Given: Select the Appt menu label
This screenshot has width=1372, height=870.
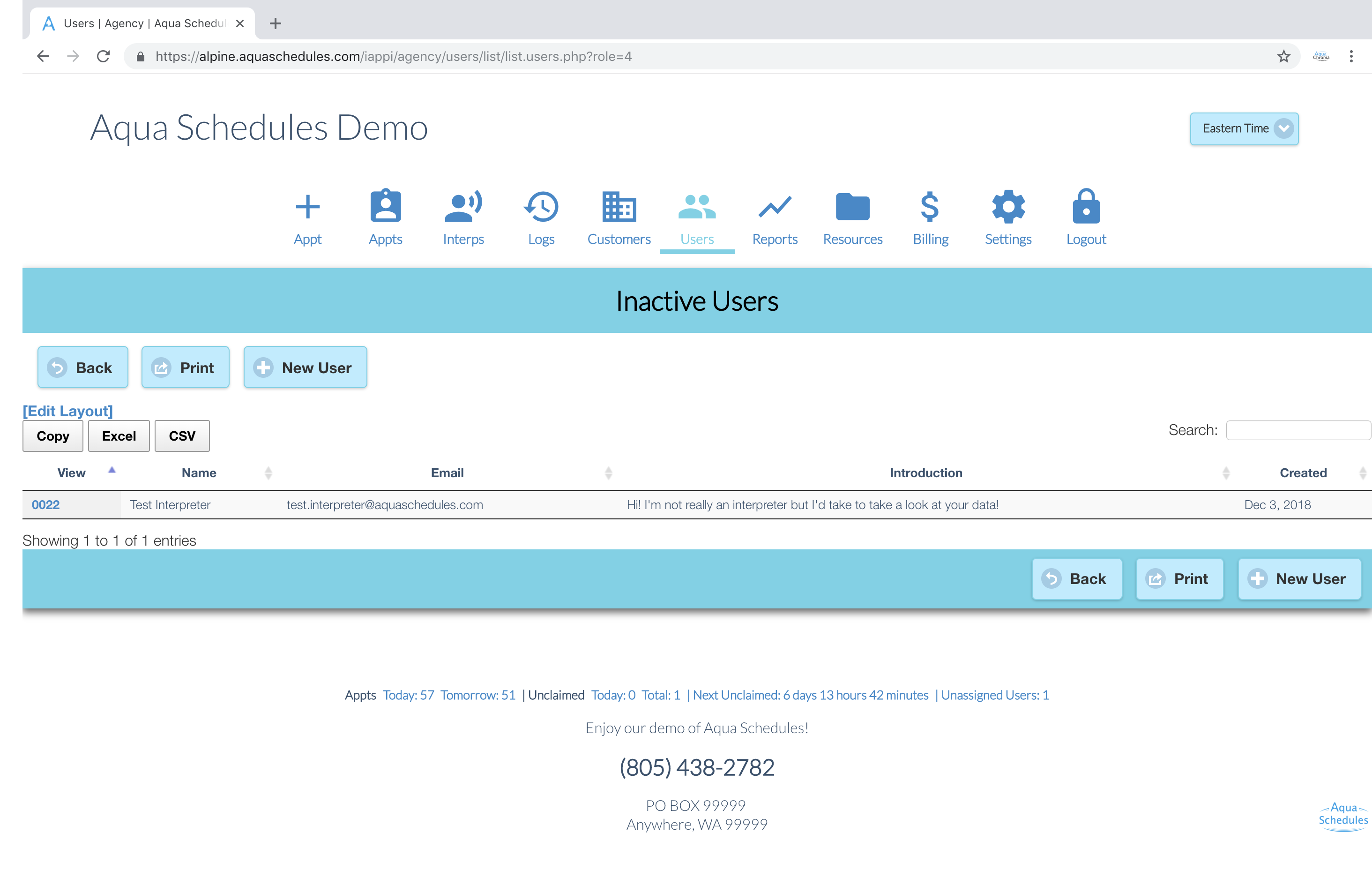Looking at the screenshot, I should [x=308, y=239].
